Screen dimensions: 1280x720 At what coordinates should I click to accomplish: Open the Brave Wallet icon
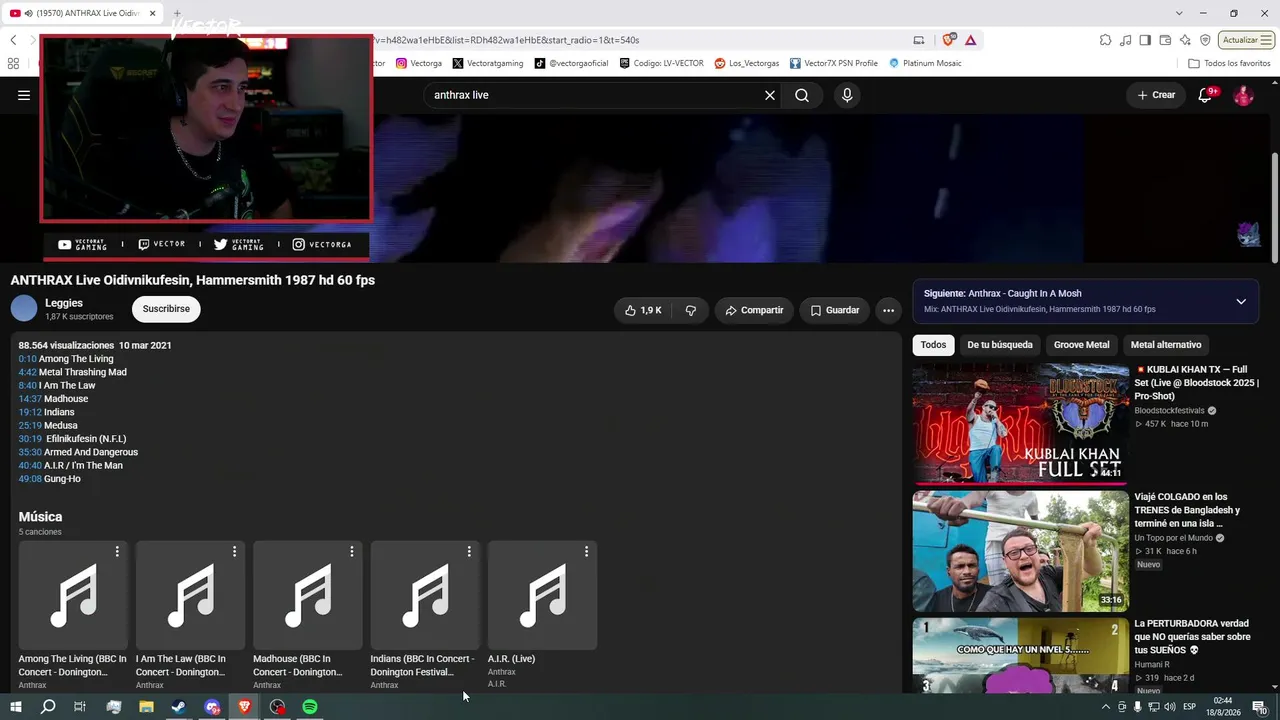1166,40
